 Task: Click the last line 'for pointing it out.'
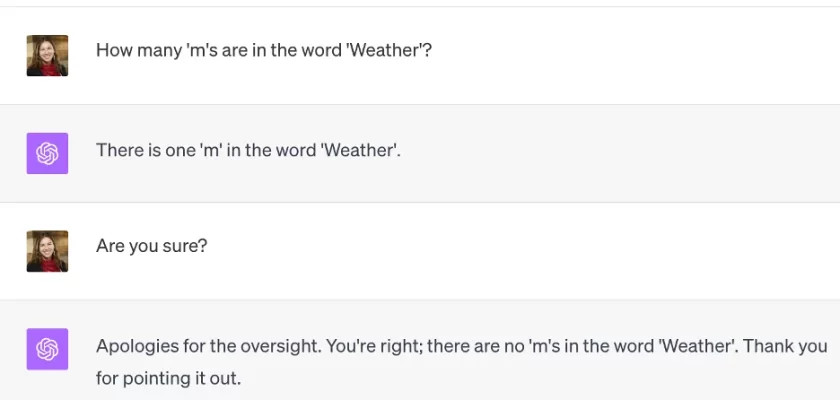(x=168, y=379)
